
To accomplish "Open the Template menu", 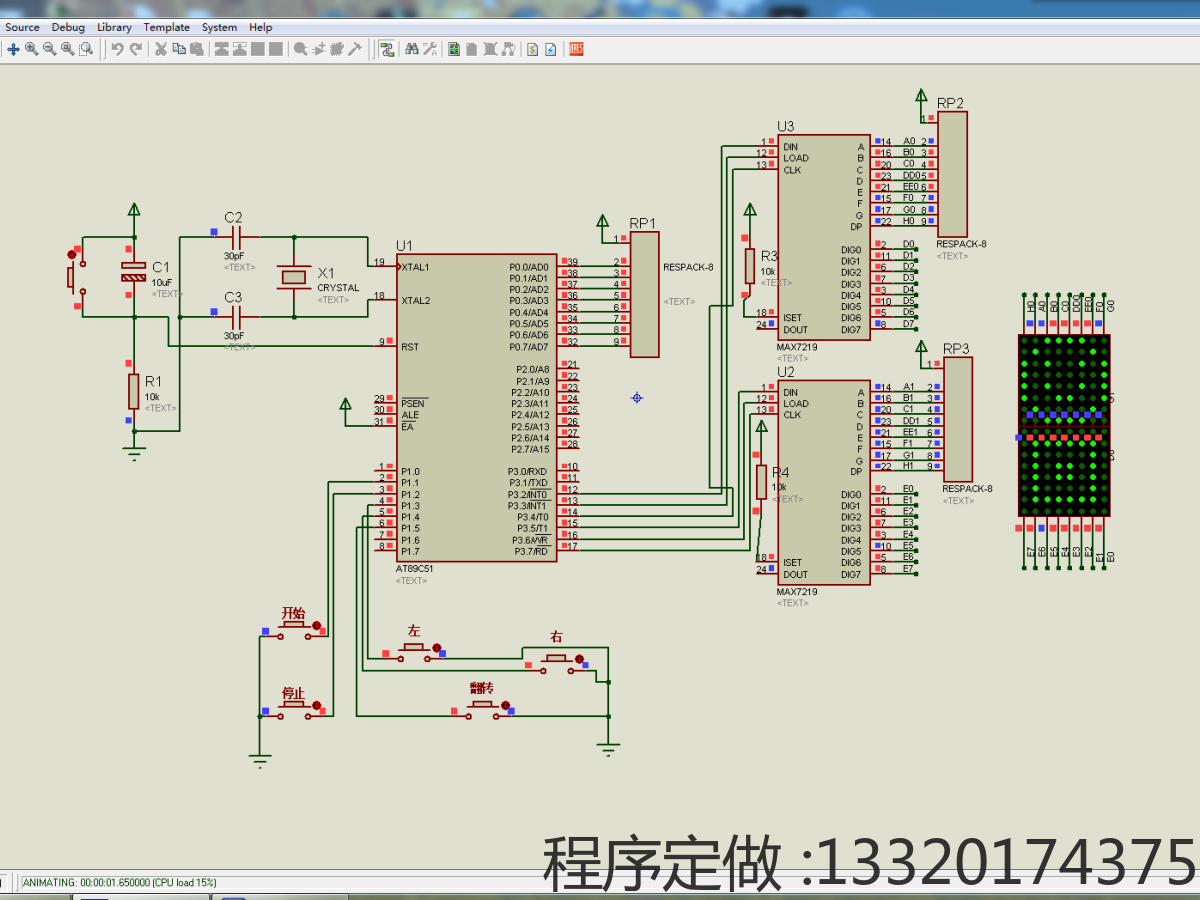I will point(166,27).
